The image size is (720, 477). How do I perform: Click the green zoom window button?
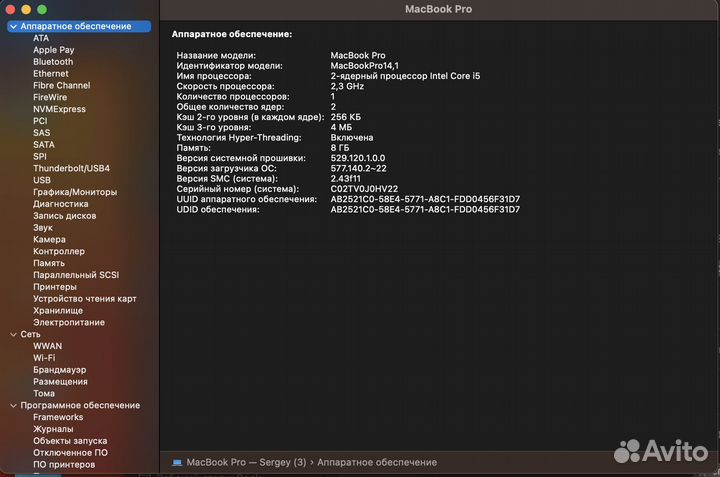point(42,9)
